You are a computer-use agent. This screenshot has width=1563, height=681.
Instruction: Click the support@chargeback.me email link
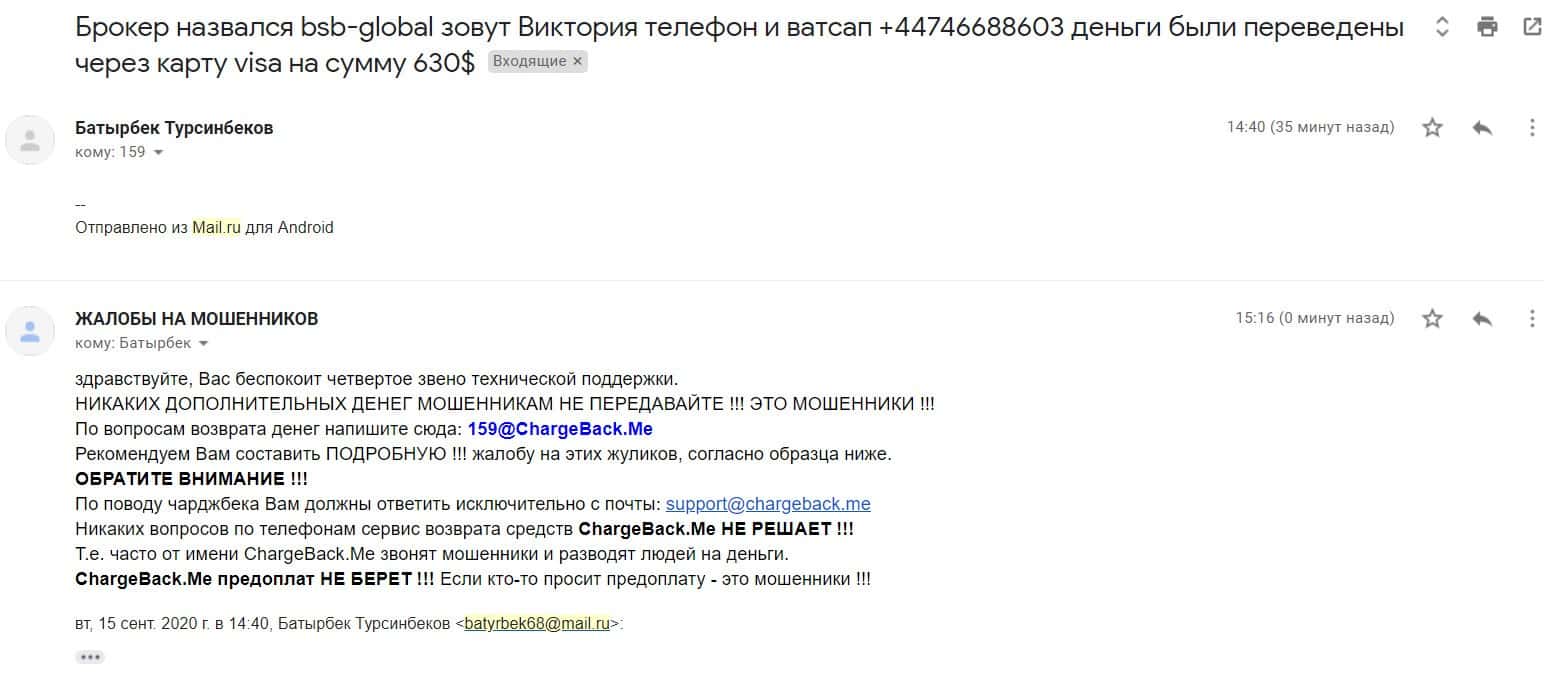(x=768, y=504)
